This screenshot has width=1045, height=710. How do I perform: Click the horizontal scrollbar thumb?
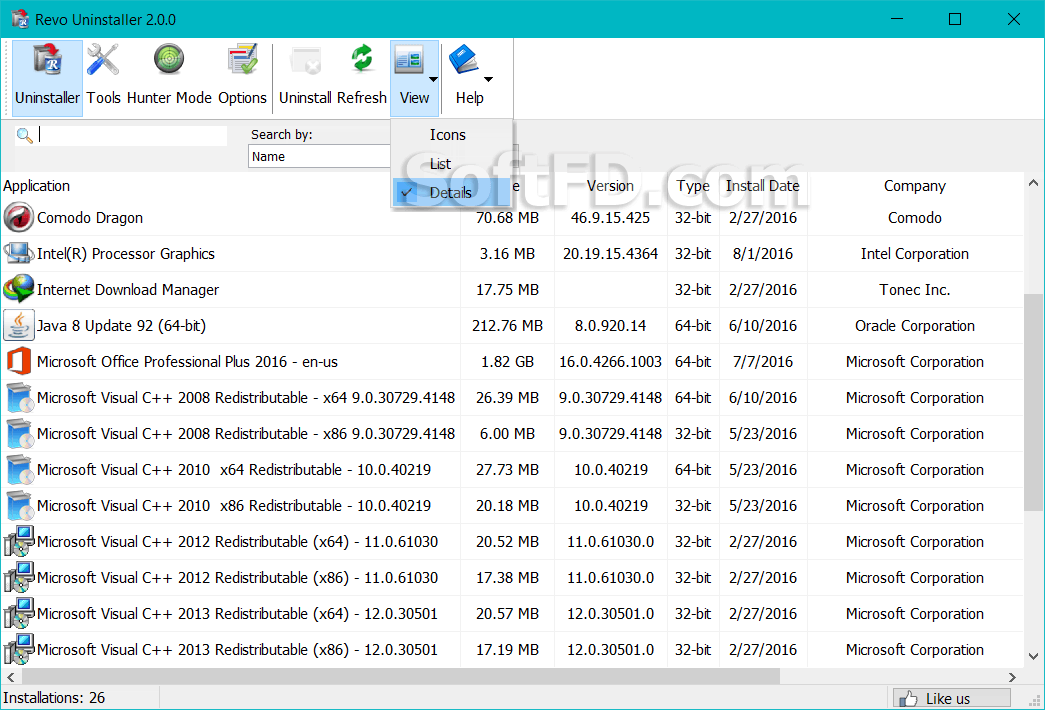401,677
